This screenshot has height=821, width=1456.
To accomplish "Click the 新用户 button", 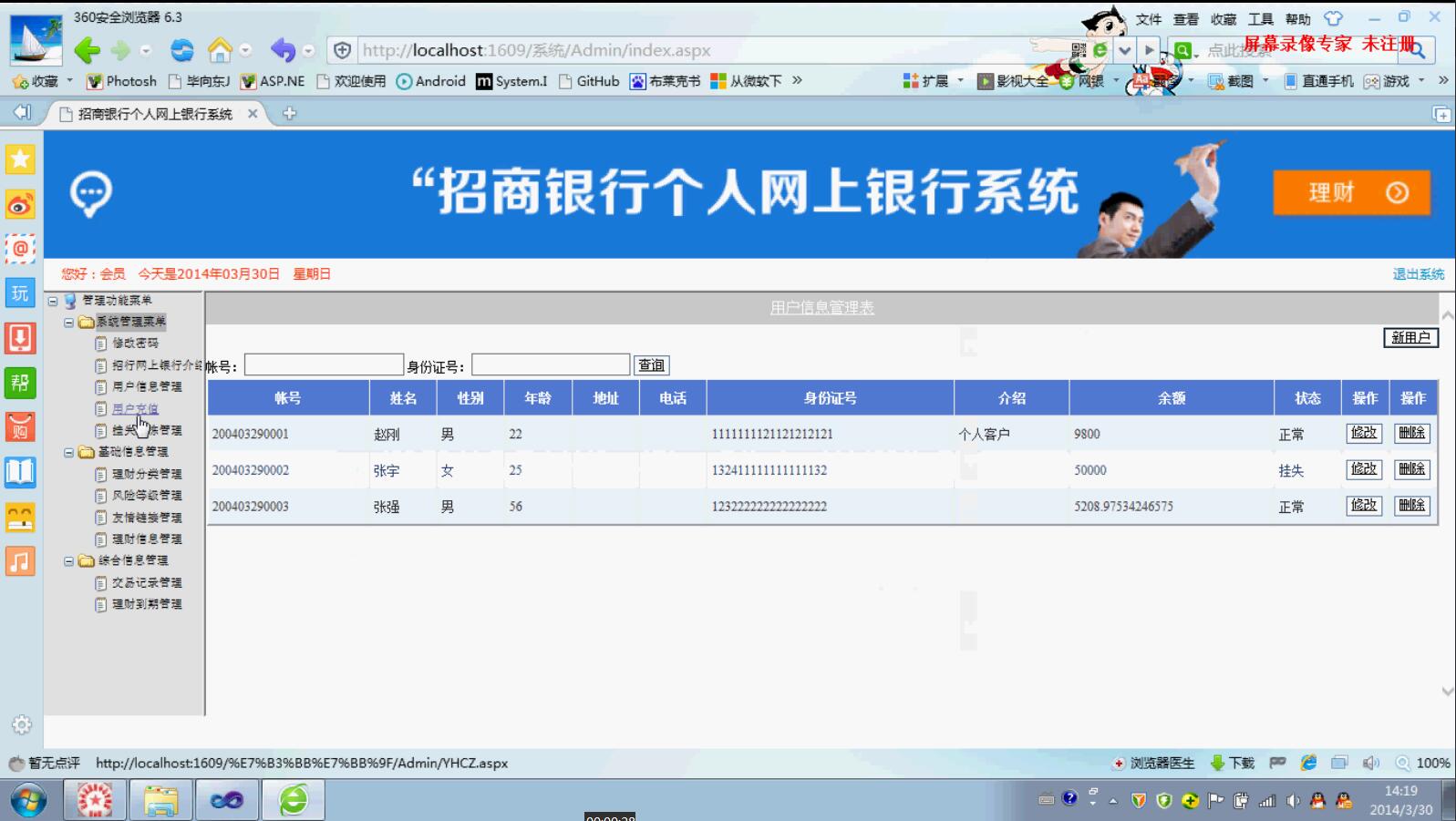I will click(x=1410, y=337).
